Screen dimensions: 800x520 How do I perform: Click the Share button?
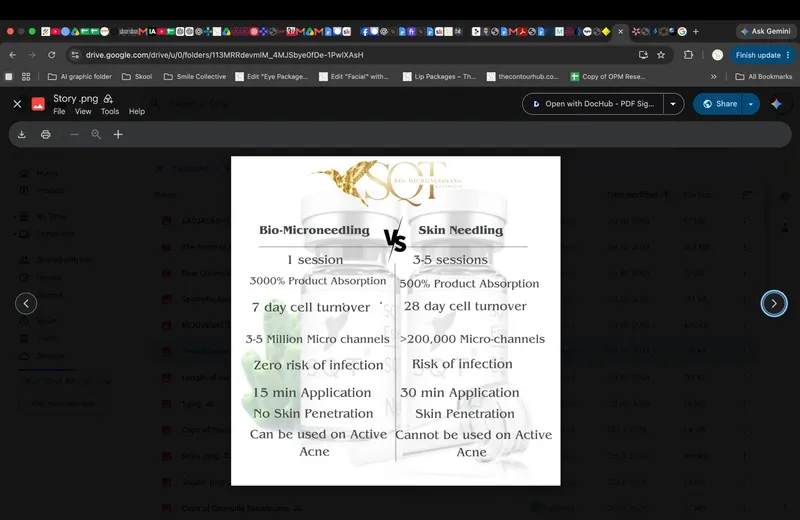pyautogui.click(x=719, y=104)
